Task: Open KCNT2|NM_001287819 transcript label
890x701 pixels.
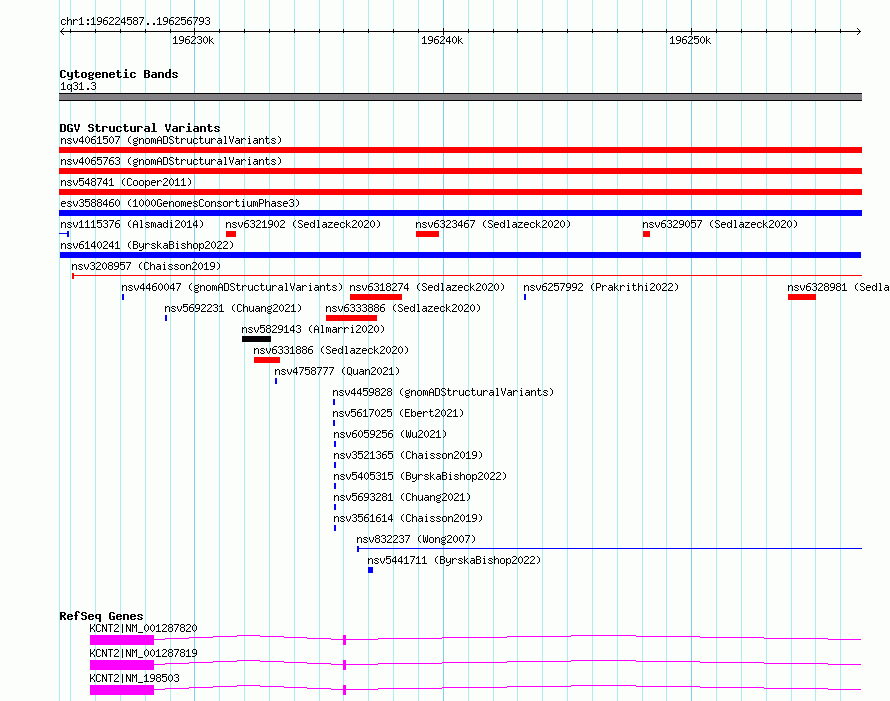Action: pyautogui.click(x=144, y=653)
